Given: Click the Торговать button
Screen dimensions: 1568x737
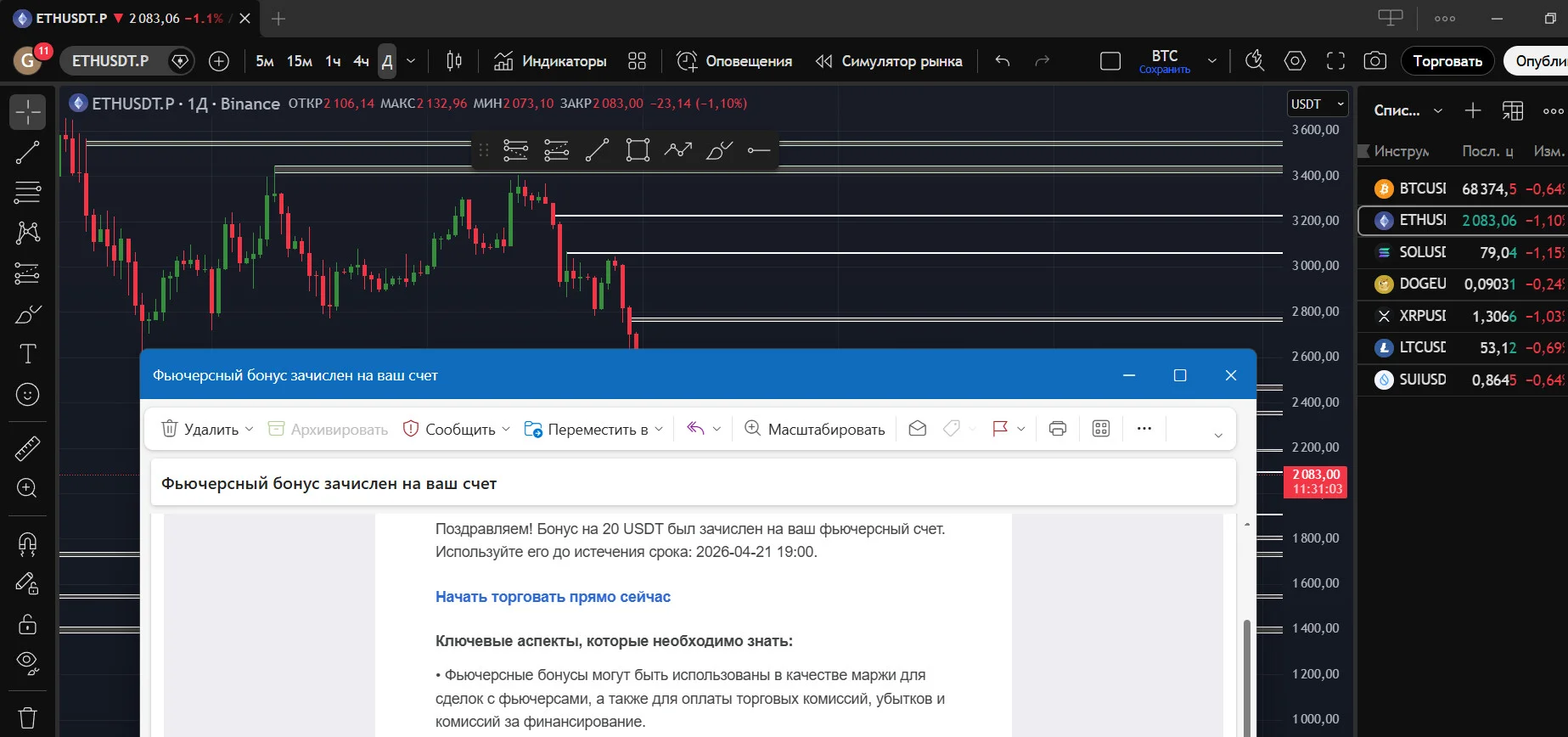Looking at the screenshot, I should pyautogui.click(x=1447, y=61).
